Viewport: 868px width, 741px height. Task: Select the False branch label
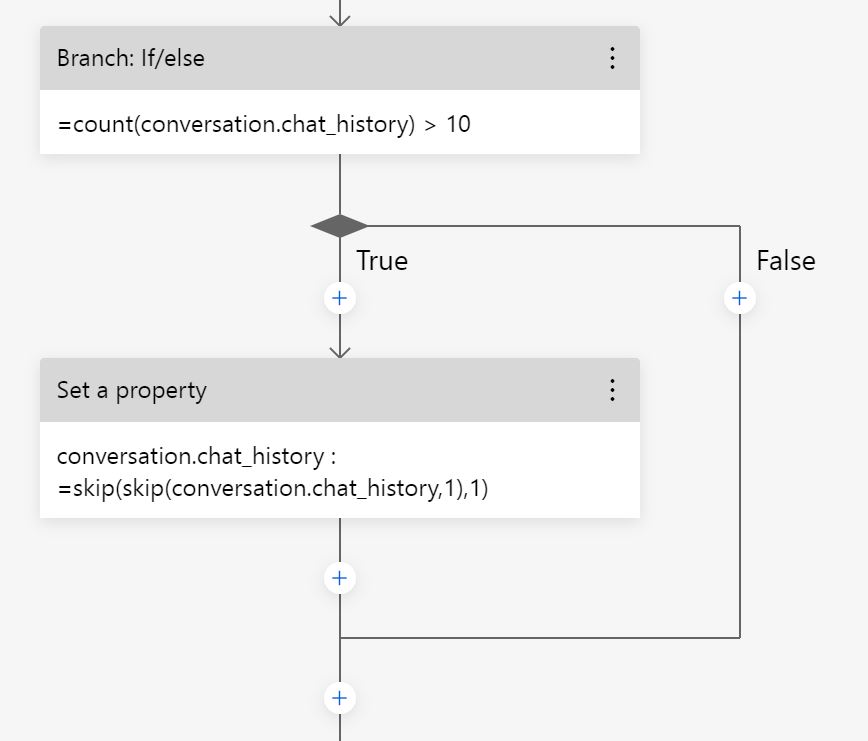pyautogui.click(x=787, y=260)
